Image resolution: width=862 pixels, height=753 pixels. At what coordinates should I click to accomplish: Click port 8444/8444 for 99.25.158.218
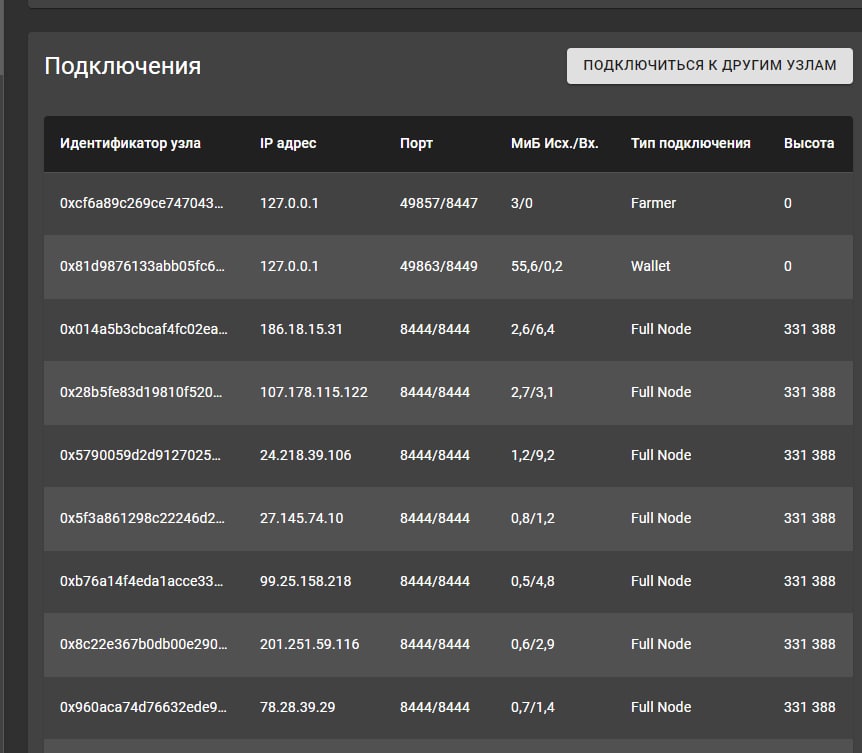(435, 581)
